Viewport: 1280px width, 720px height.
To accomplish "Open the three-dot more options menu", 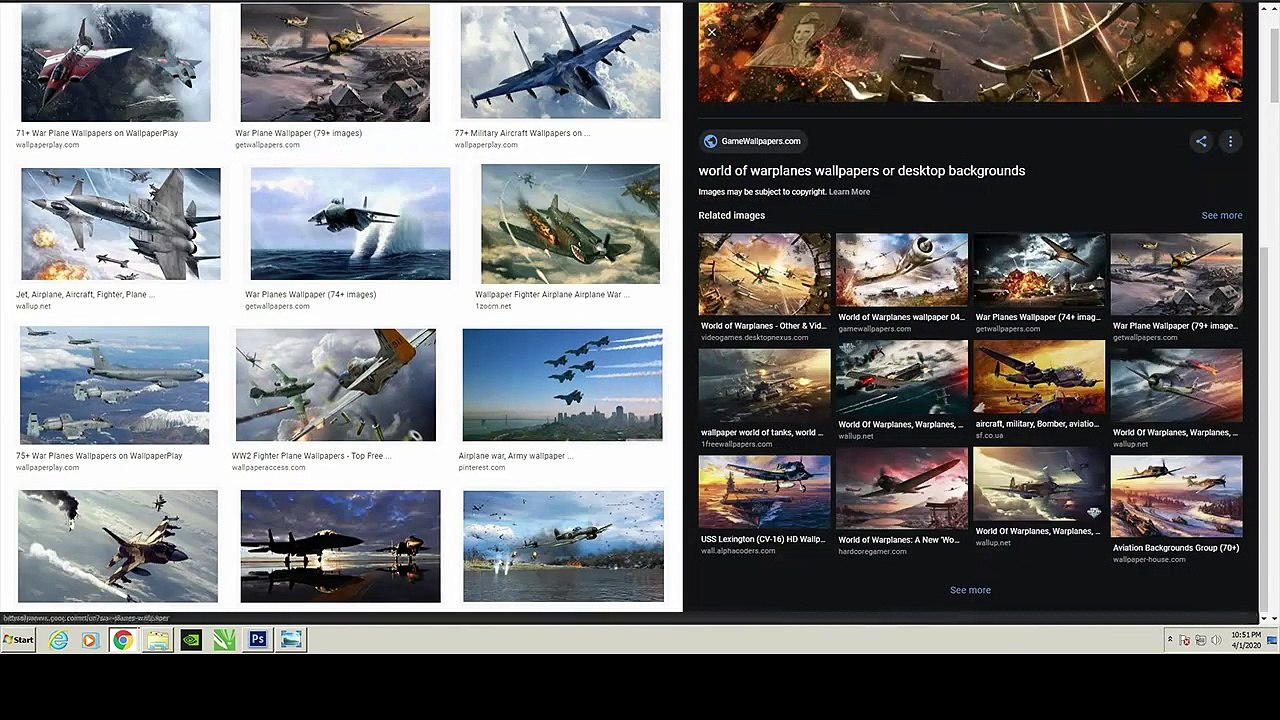I will (x=1230, y=141).
